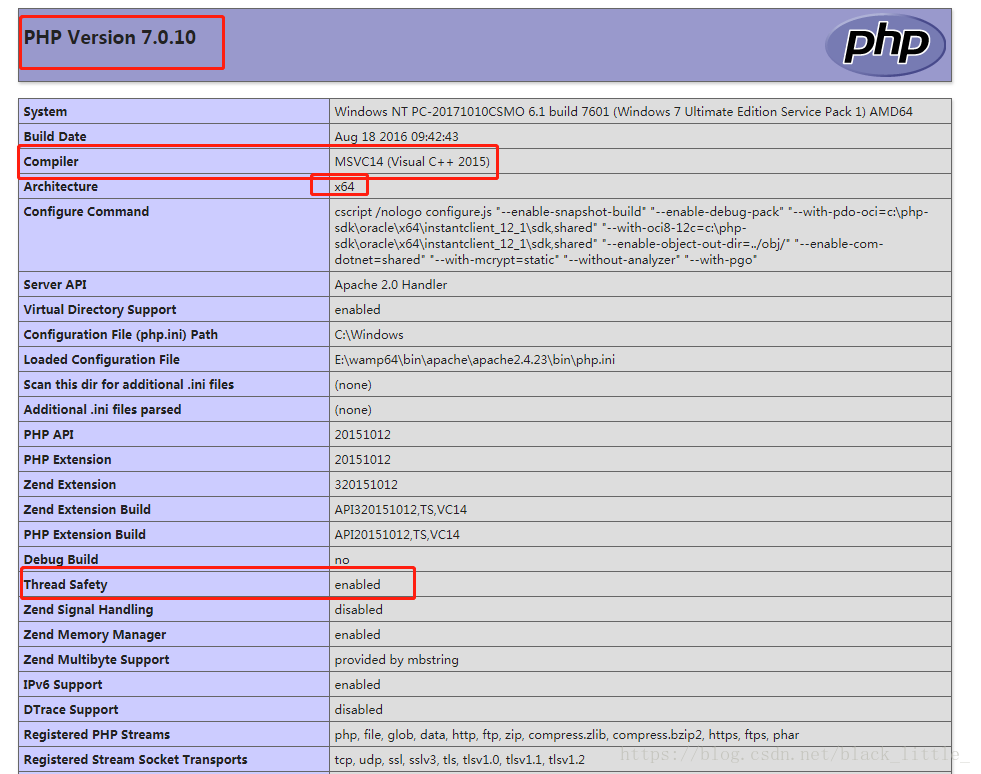Click '(none)' value for scan dir row
Image resolution: width=981 pixels, height=774 pixels.
tap(353, 385)
